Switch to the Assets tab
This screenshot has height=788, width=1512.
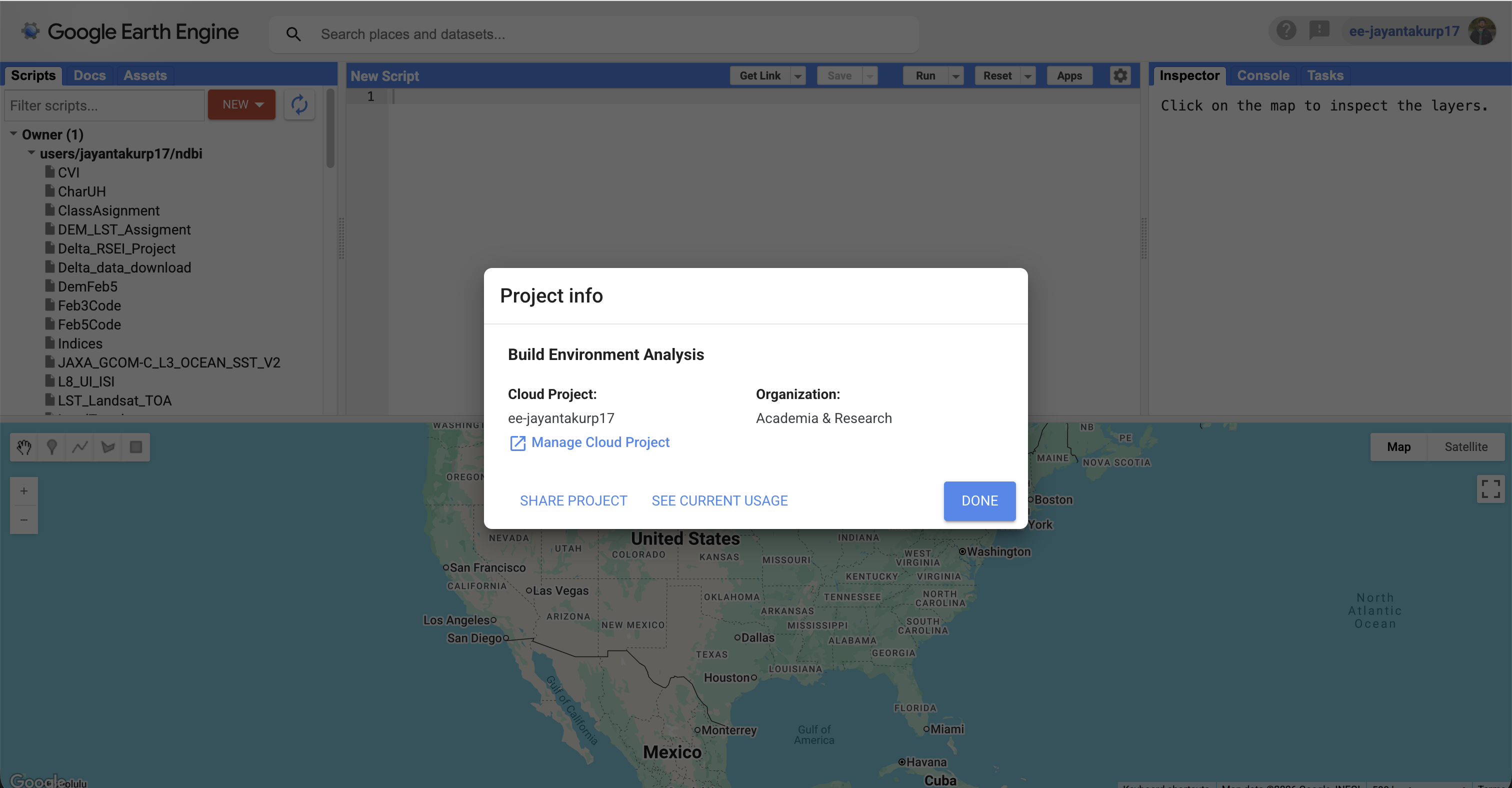[144, 75]
